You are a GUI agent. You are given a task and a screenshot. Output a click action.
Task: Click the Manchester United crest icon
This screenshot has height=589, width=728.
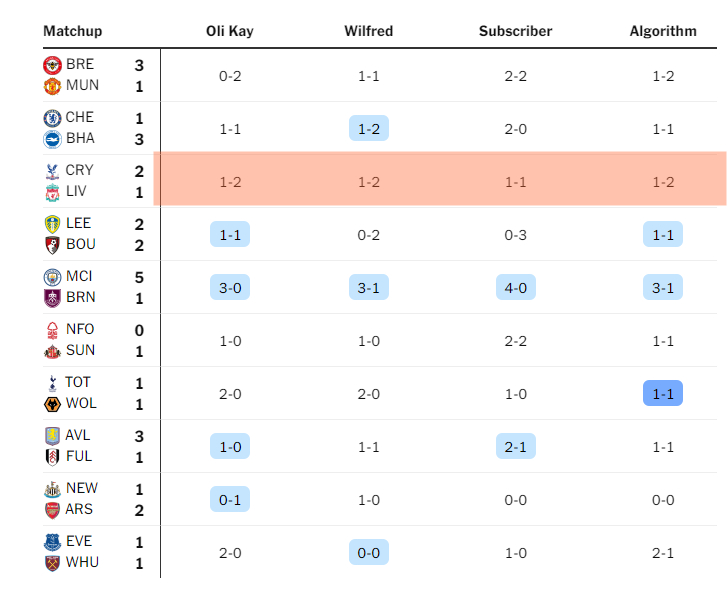pos(52,86)
